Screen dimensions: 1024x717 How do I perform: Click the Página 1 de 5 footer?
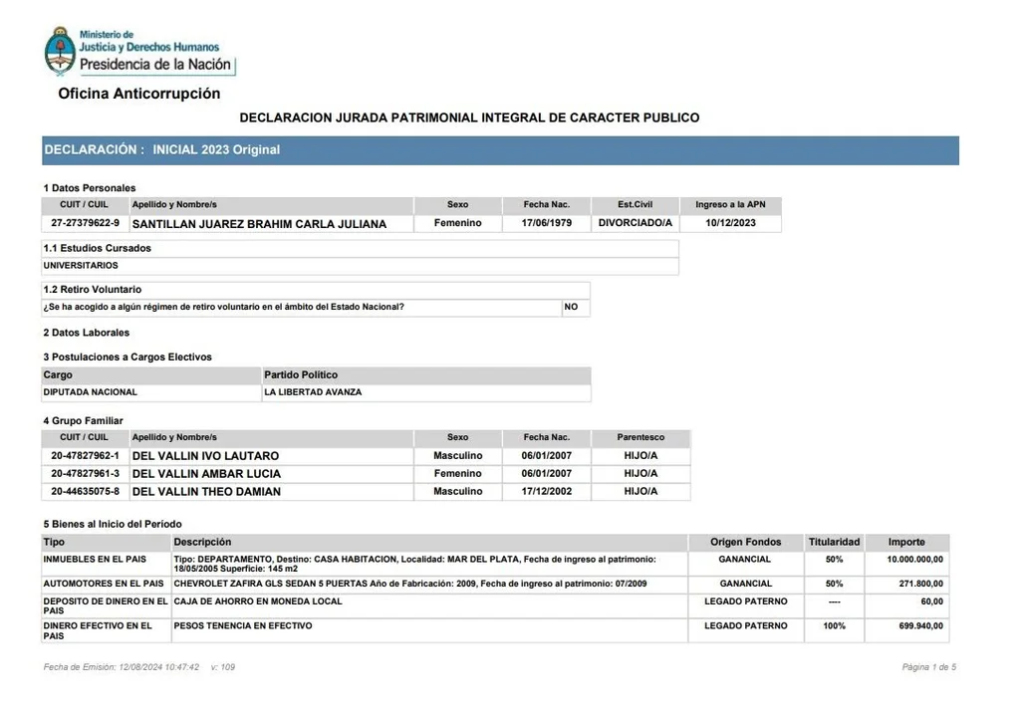pyautogui.click(x=929, y=667)
